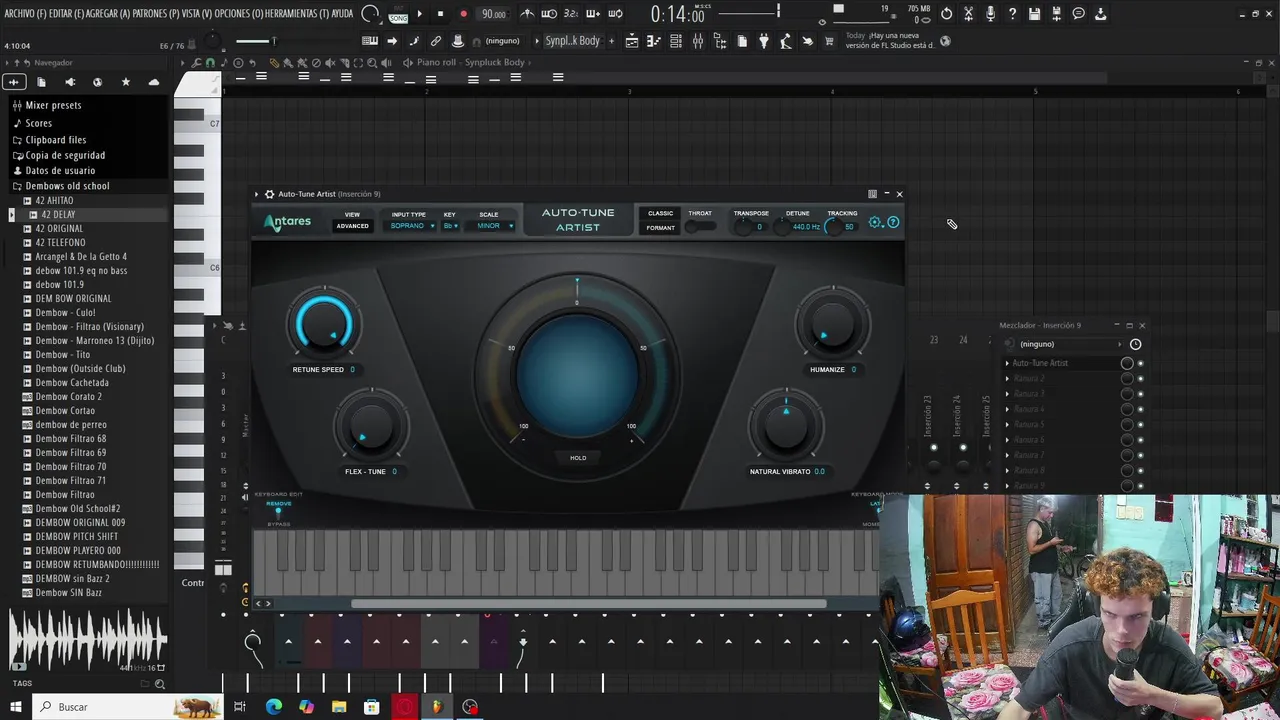Image resolution: width=1280 pixels, height=720 pixels.
Task: Open the Auto-Tune settings gear icon
Action: coord(875,222)
